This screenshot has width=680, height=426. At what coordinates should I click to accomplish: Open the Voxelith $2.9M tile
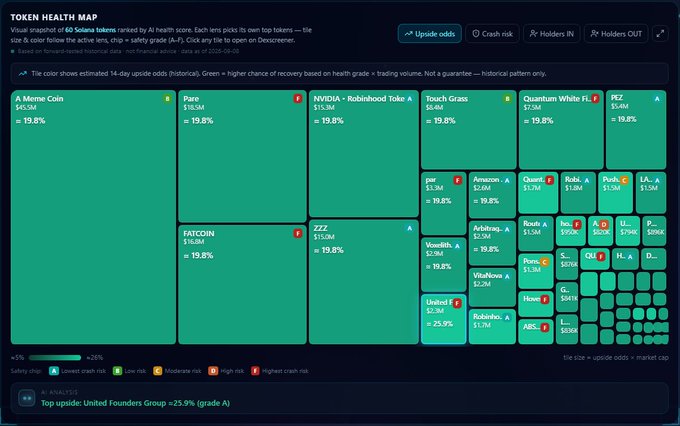tap(444, 265)
